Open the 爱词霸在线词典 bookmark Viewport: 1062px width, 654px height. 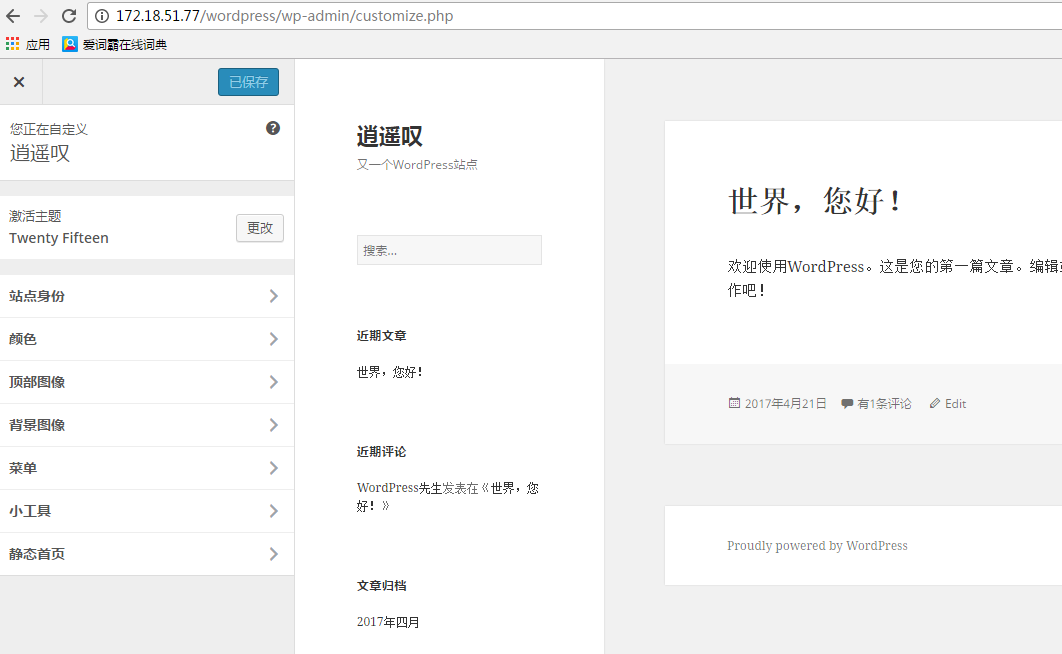pyautogui.click(x=114, y=45)
